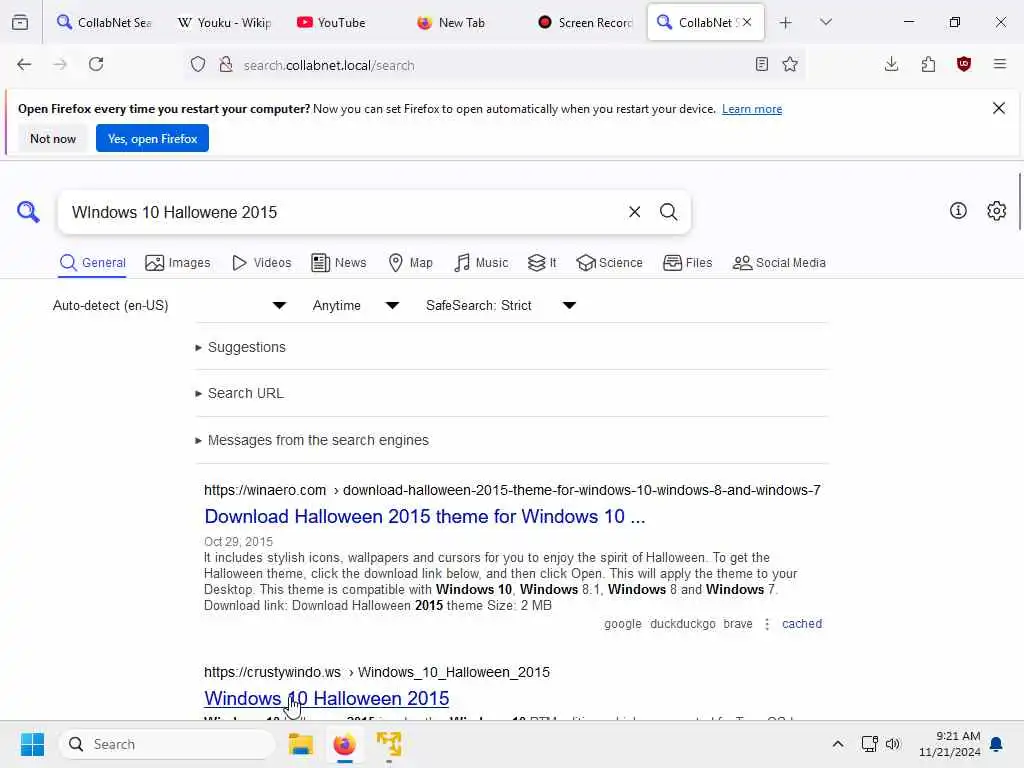Switch to Videos search tab
This screenshot has height=768, width=1024.
click(x=262, y=263)
